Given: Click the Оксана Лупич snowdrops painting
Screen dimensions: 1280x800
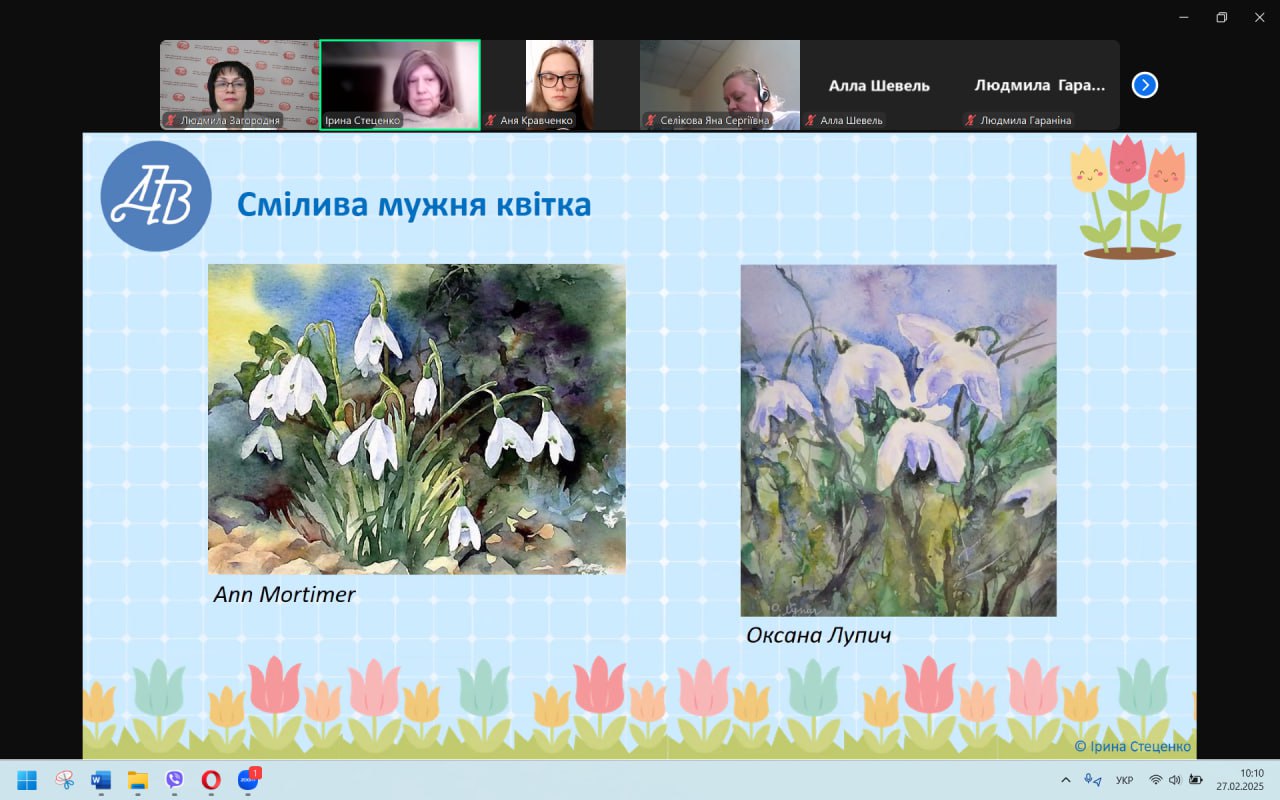Looking at the screenshot, I should 898,440.
